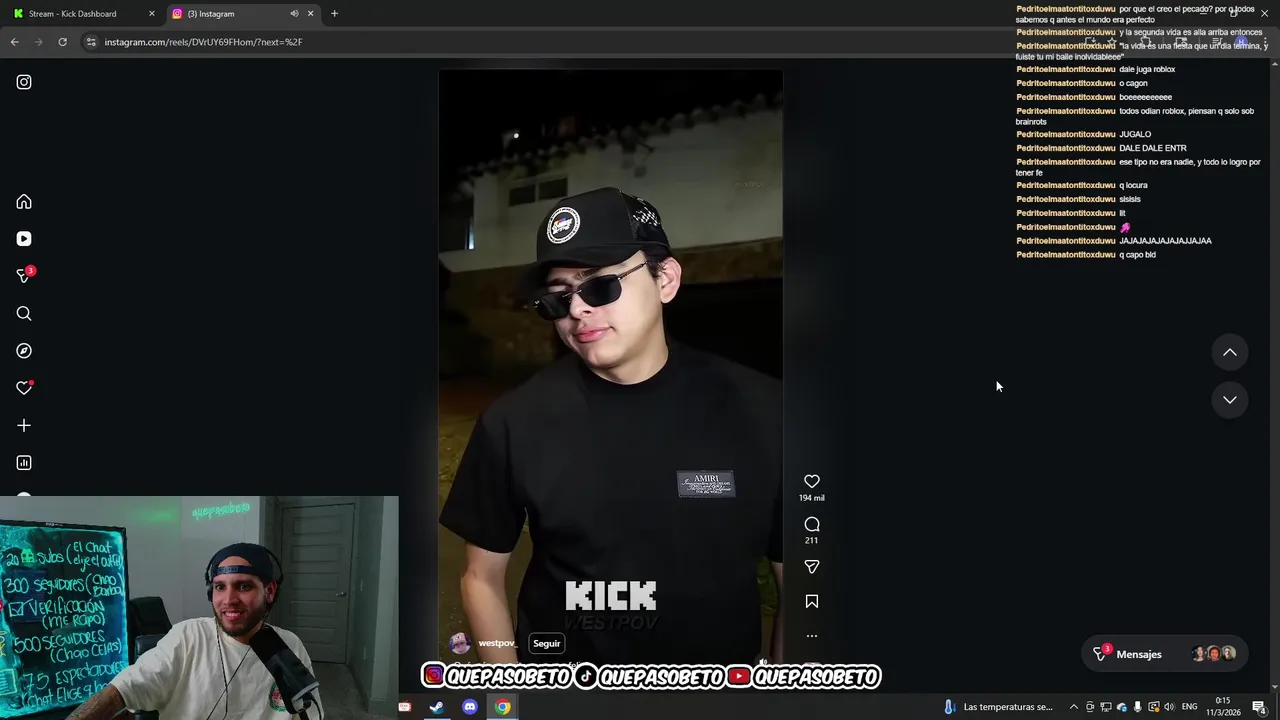This screenshot has height=720, width=1280.
Task: Mute audio on the Instagram tab
Action: pyautogui.click(x=294, y=14)
